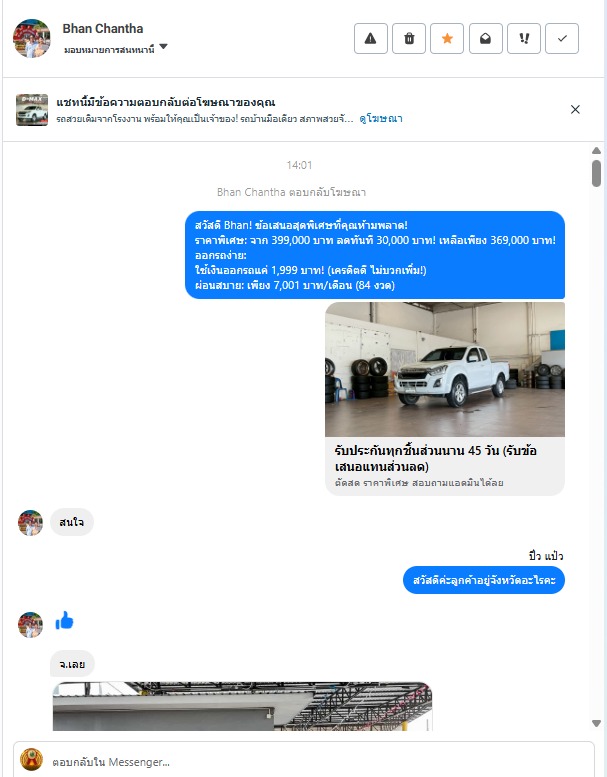
Task: Delete conversation with the trash icon
Action: tap(409, 39)
